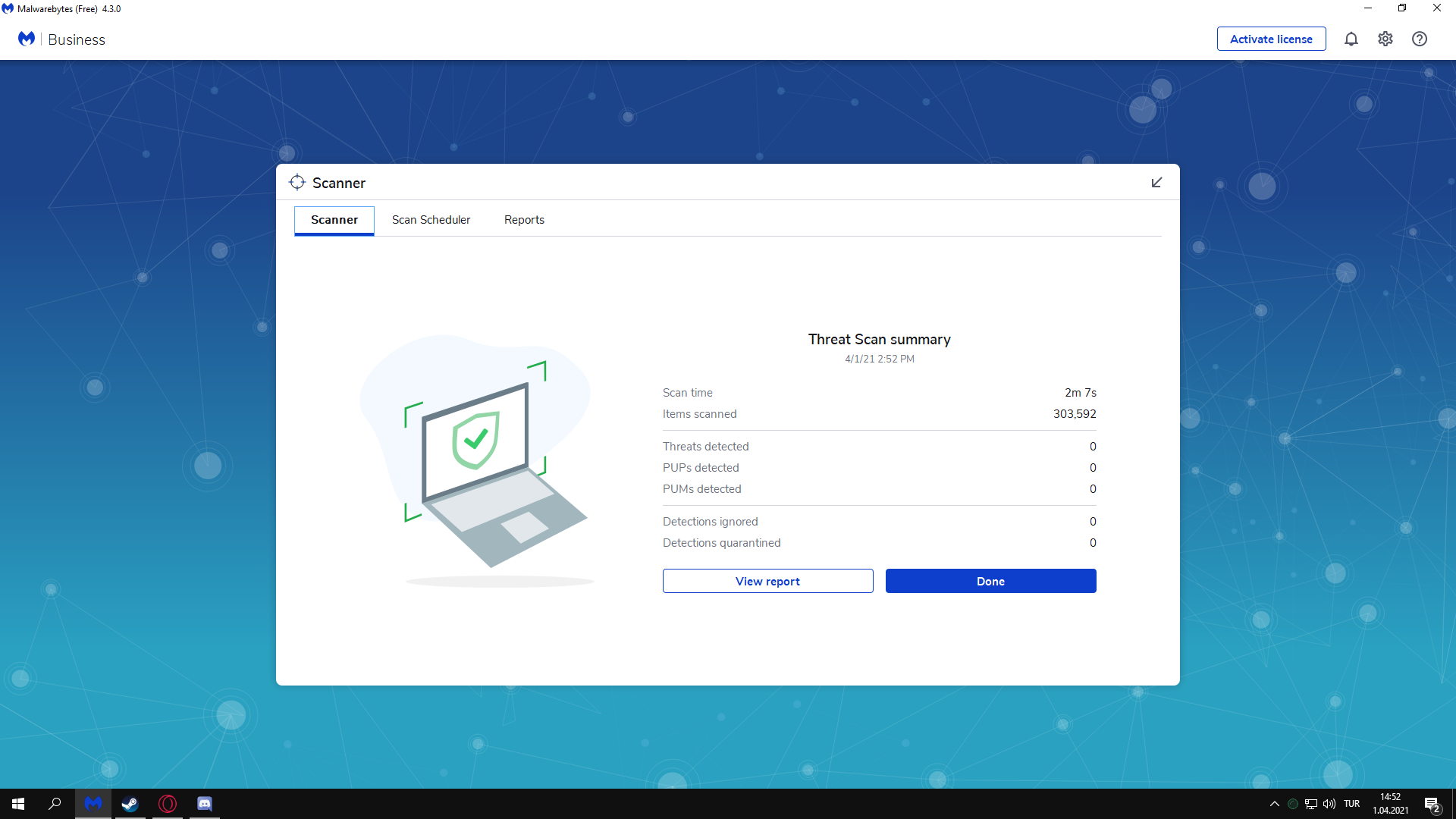1456x819 pixels.
Task: Click the help question mark icon
Action: pyautogui.click(x=1420, y=39)
